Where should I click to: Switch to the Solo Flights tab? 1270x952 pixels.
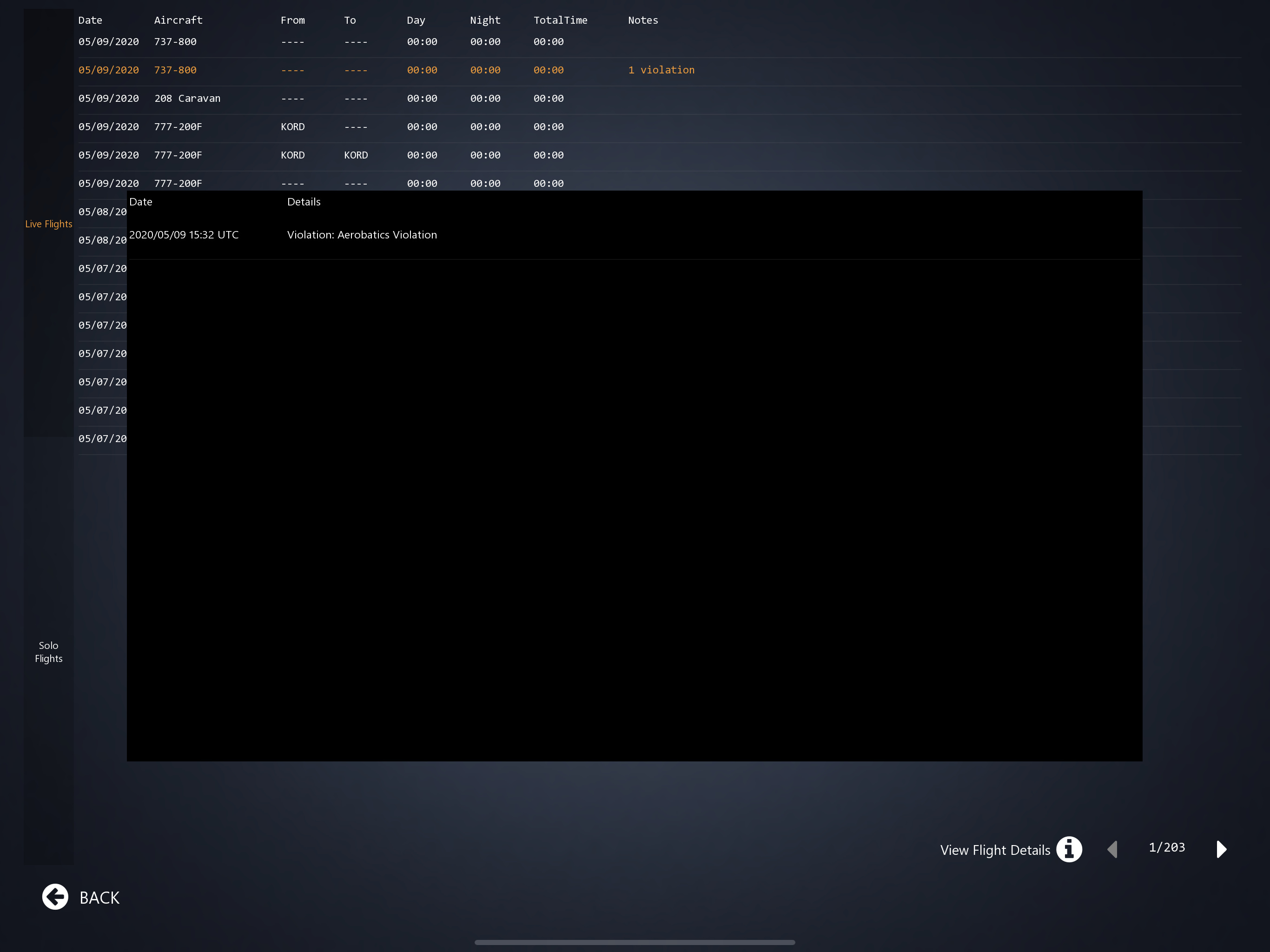click(x=49, y=652)
